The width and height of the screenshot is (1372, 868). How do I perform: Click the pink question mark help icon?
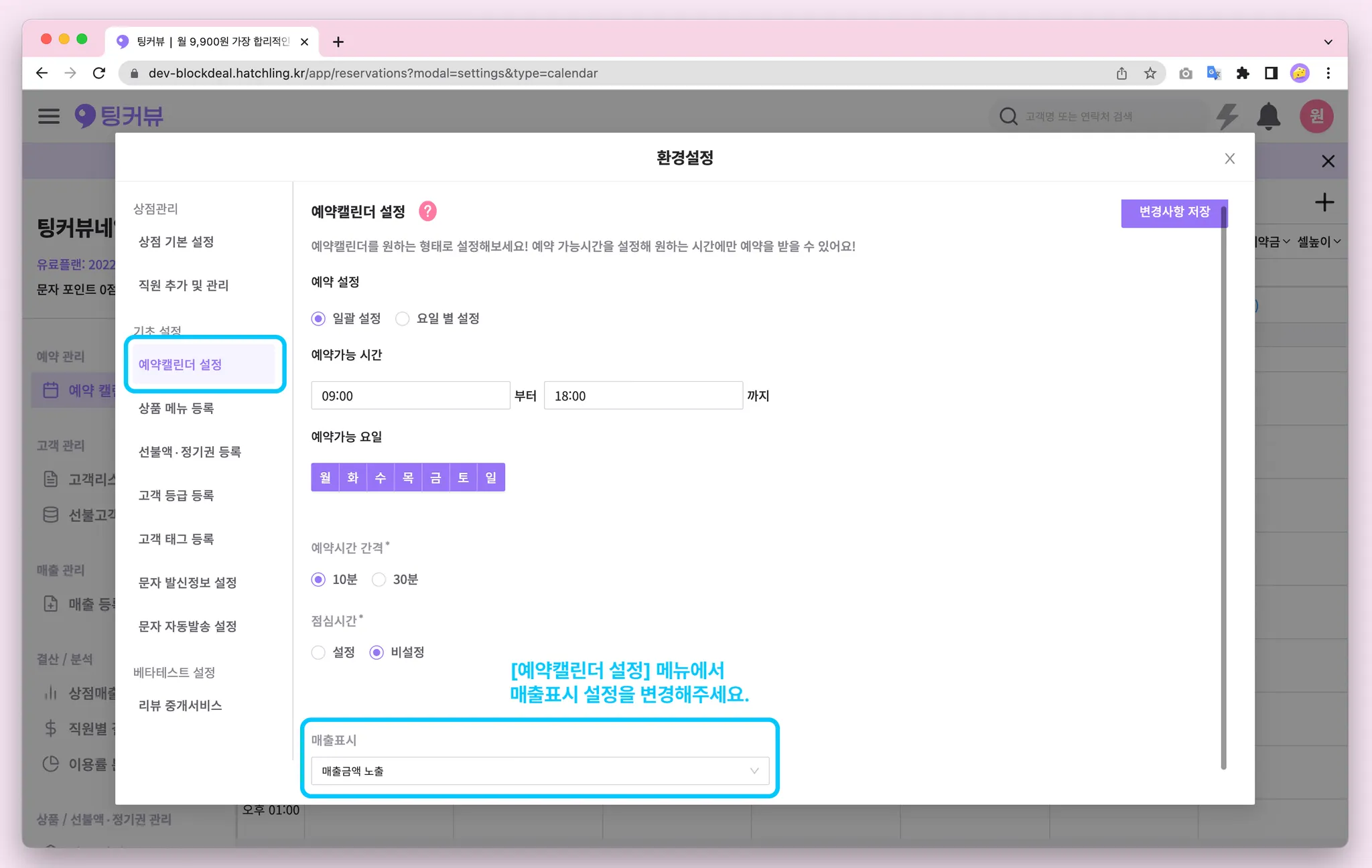pyautogui.click(x=427, y=212)
